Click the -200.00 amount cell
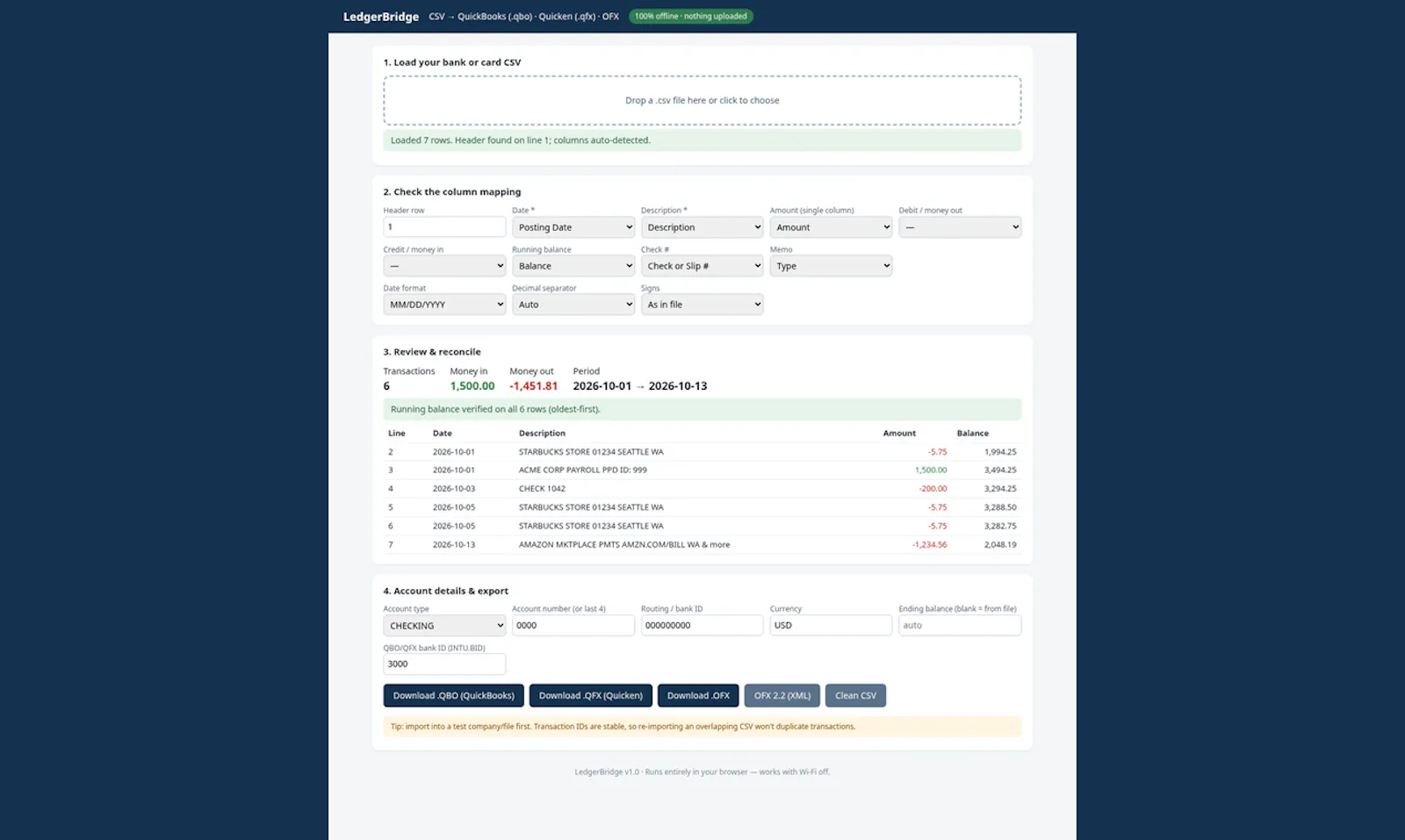This screenshot has width=1405, height=840. pos(933,489)
